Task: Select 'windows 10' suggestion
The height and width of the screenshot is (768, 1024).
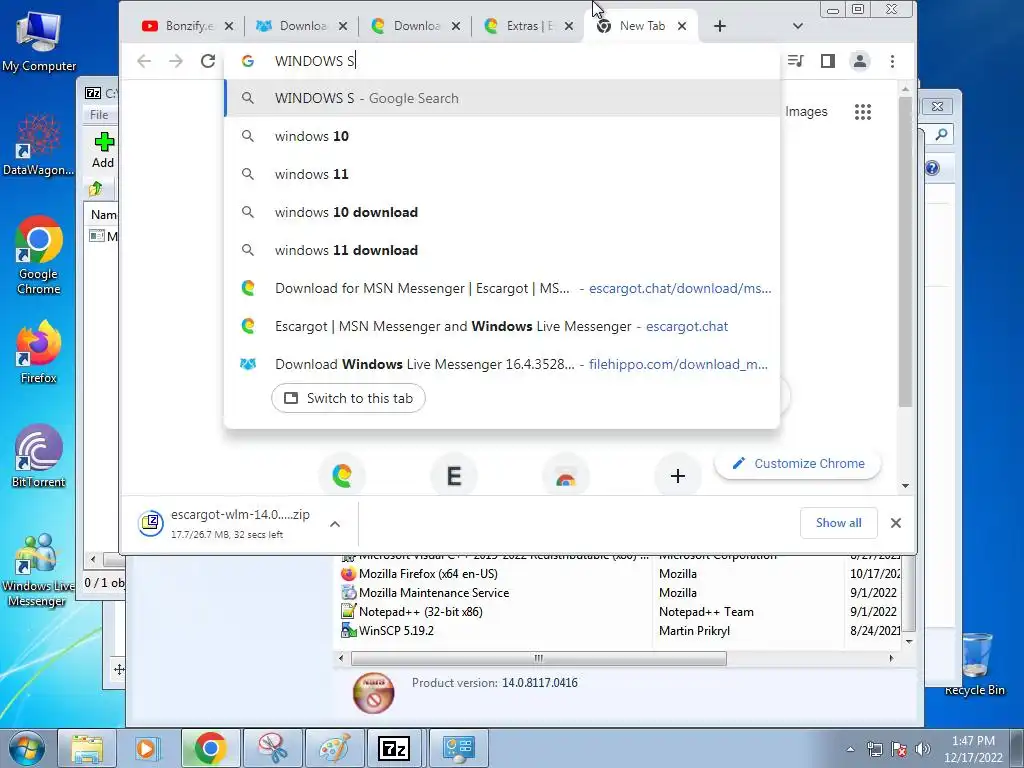Action: [x=502, y=136]
